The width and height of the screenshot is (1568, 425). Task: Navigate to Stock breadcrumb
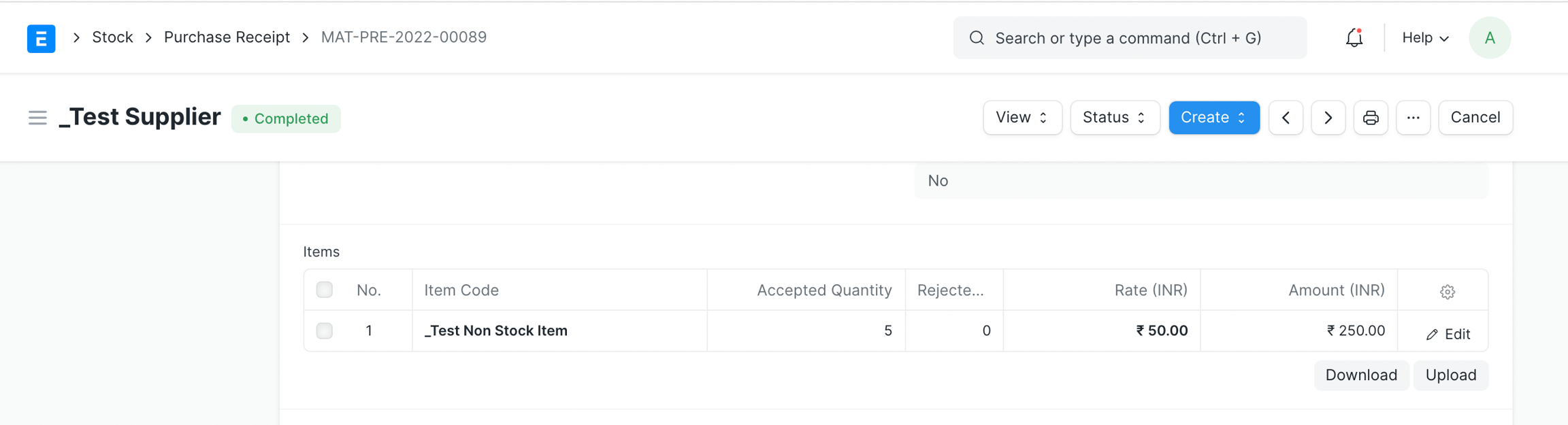112,37
